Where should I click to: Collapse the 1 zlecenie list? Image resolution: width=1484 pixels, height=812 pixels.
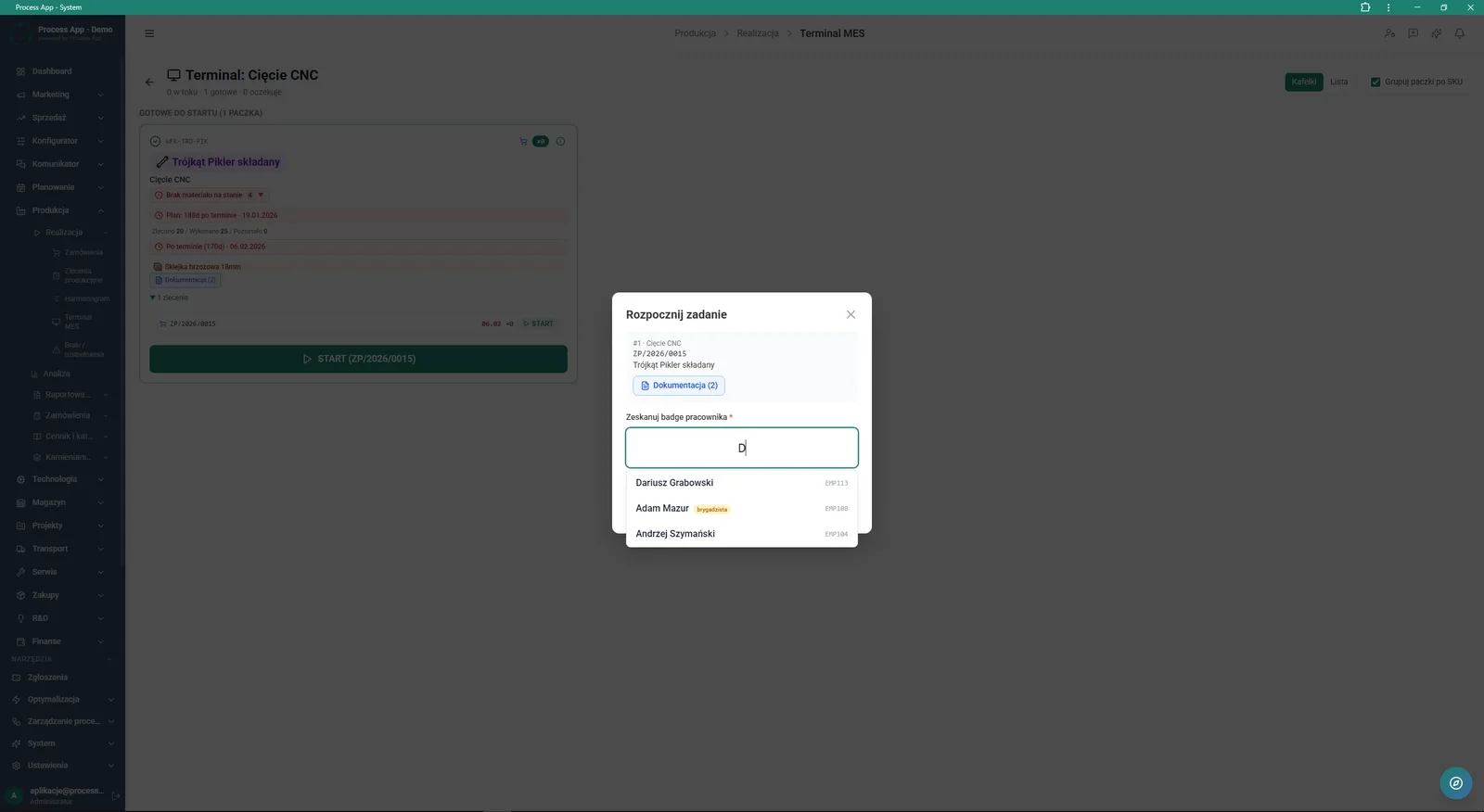(169, 298)
